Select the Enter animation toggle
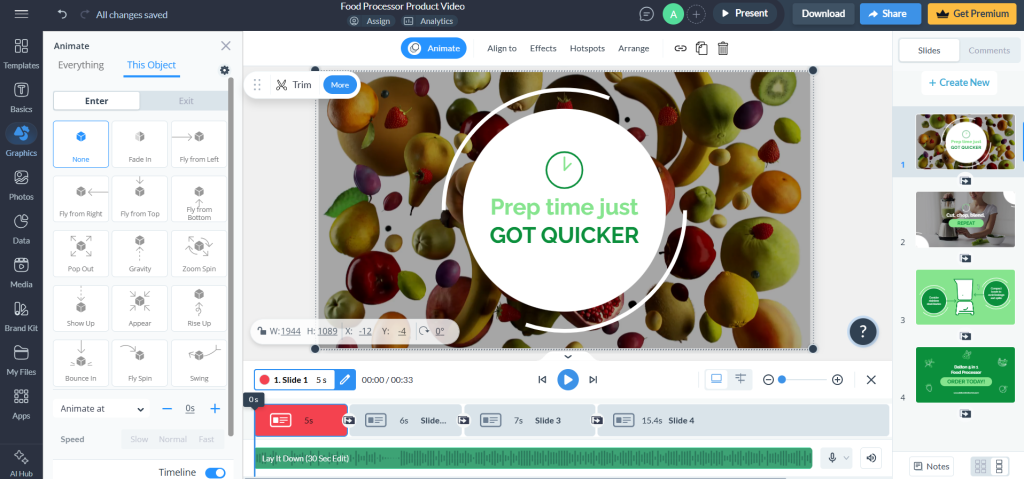The image size is (1024, 479). [x=97, y=101]
